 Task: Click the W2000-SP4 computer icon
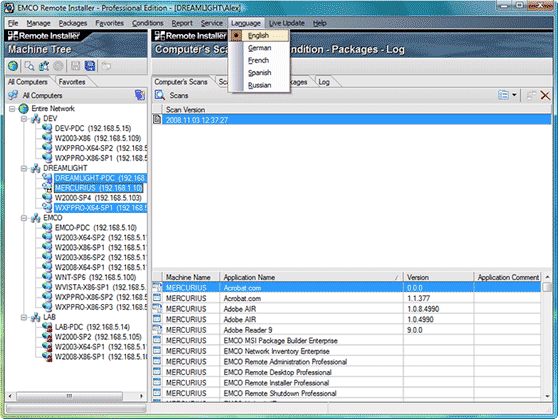[47, 197]
